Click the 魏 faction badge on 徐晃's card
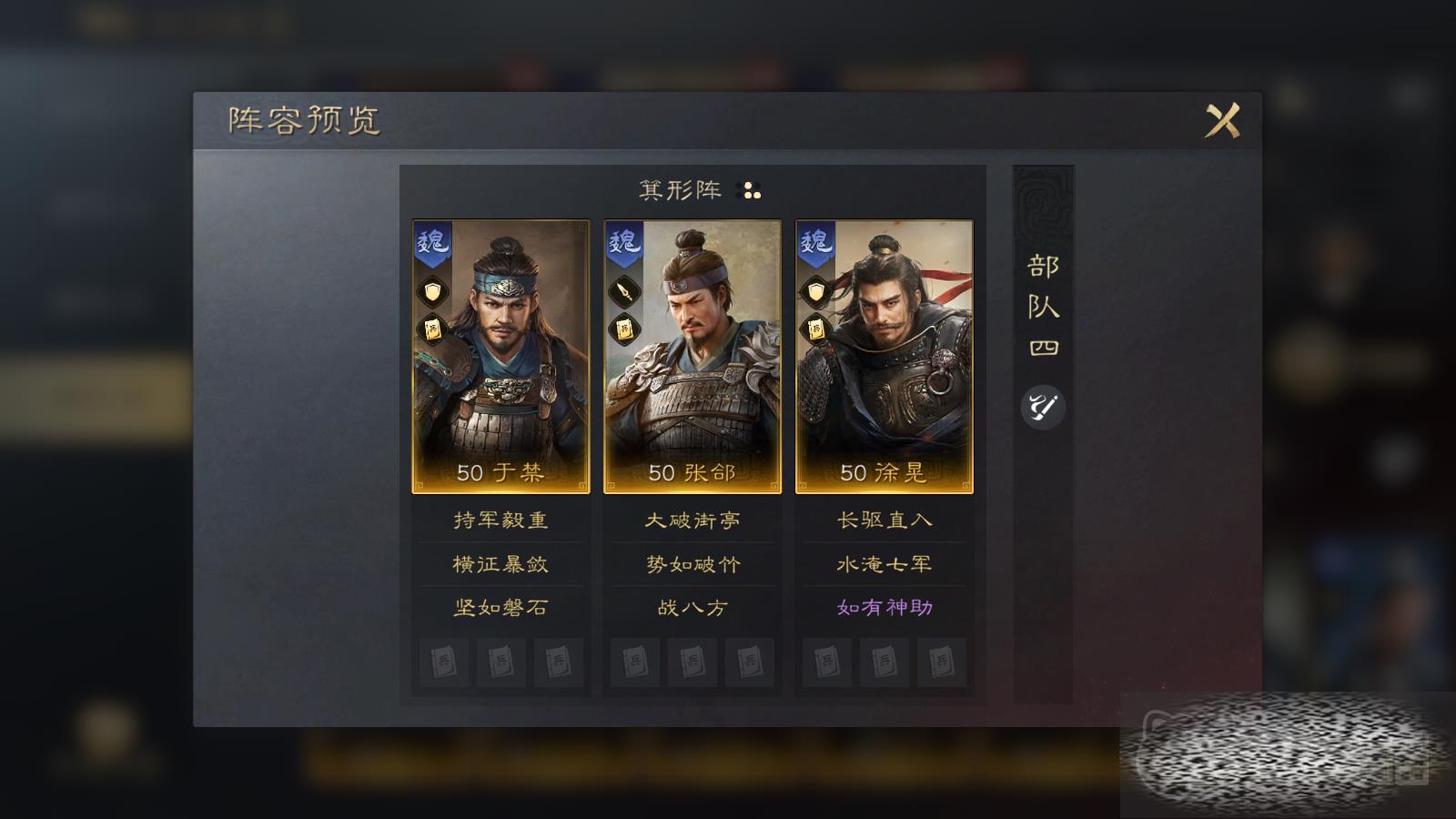1456x819 pixels. pyautogui.click(x=815, y=244)
